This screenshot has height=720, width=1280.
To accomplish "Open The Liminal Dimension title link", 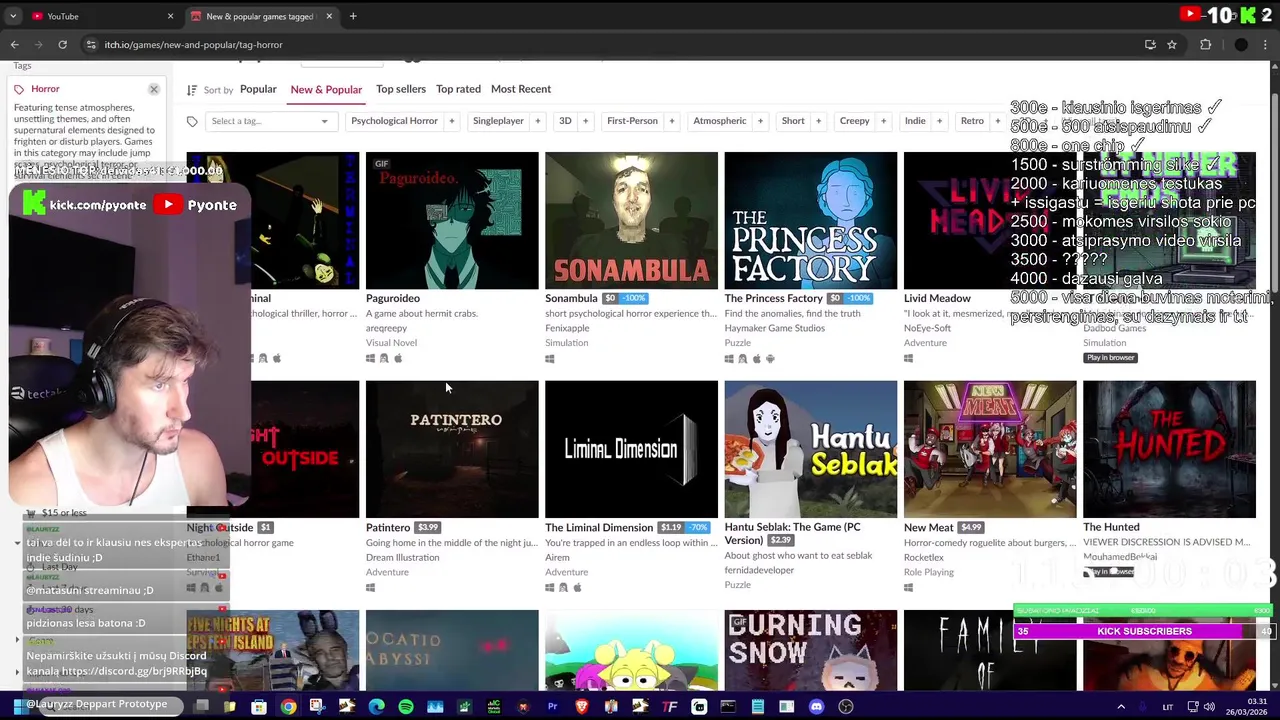I will pos(599,527).
